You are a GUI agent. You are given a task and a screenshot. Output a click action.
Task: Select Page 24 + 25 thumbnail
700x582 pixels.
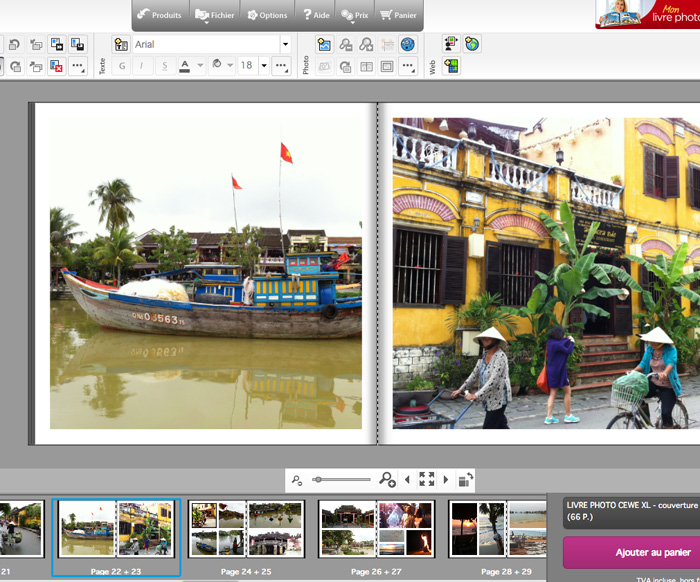246,538
